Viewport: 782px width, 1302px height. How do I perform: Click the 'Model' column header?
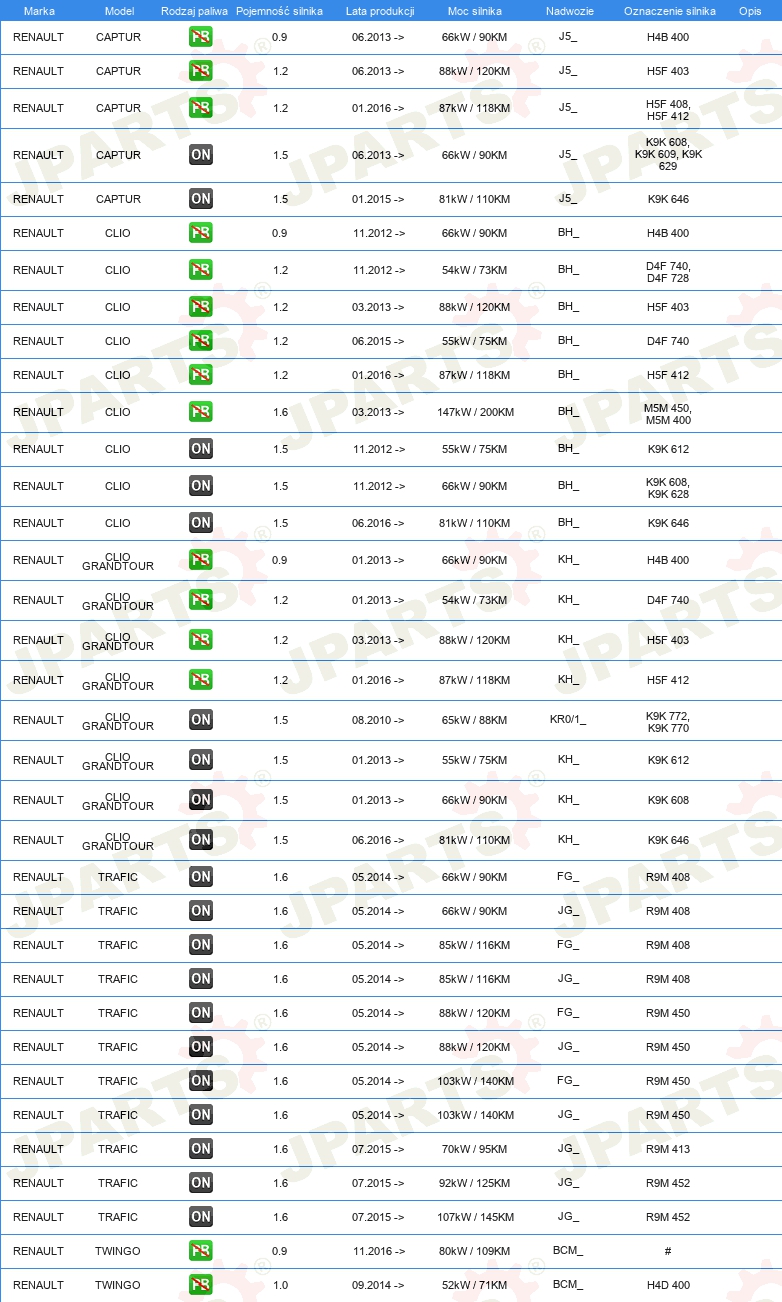[119, 11]
